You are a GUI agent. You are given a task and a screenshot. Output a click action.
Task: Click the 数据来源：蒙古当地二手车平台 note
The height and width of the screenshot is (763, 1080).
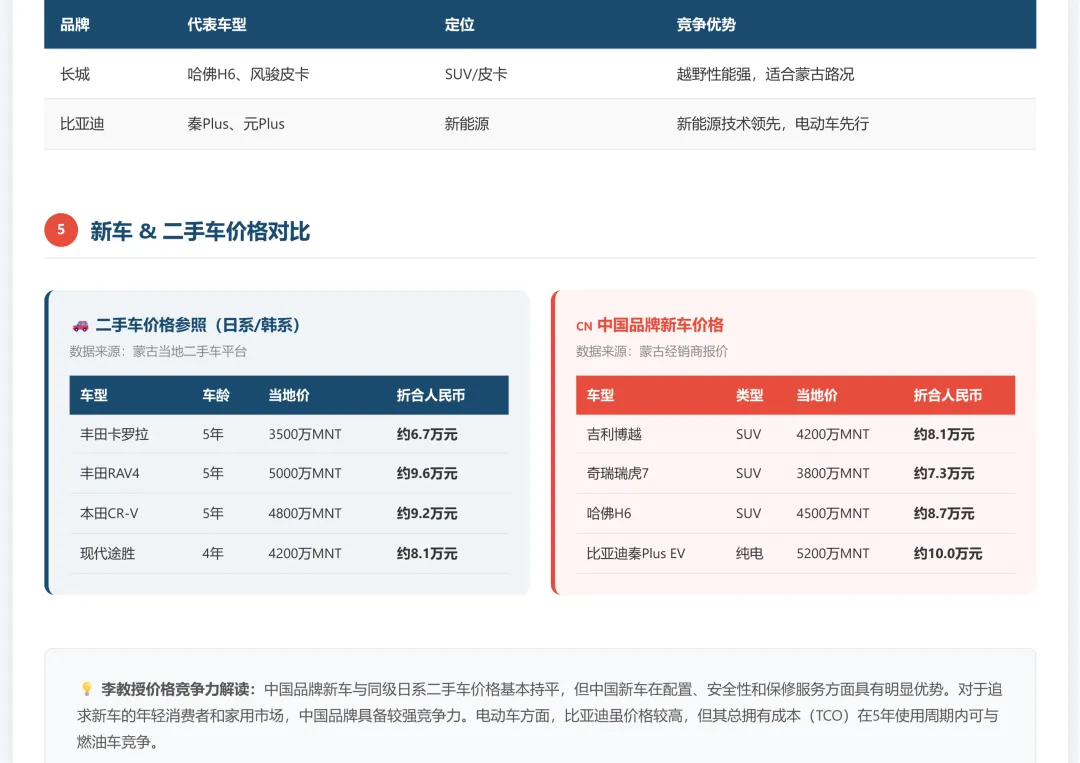coord(158,351)
